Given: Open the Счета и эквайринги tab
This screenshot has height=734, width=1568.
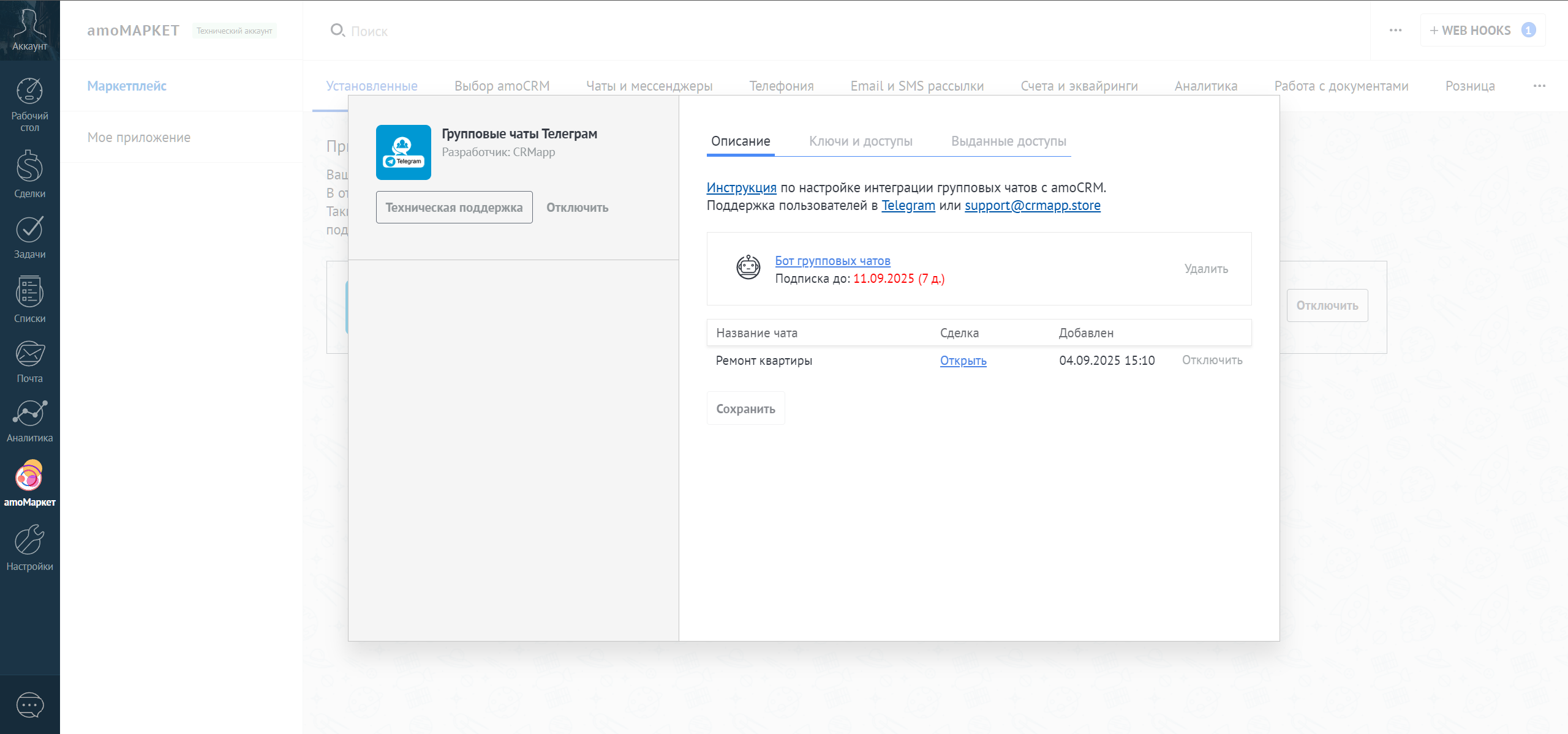Looking at the screenshot, I should (x=1079, y=86).
